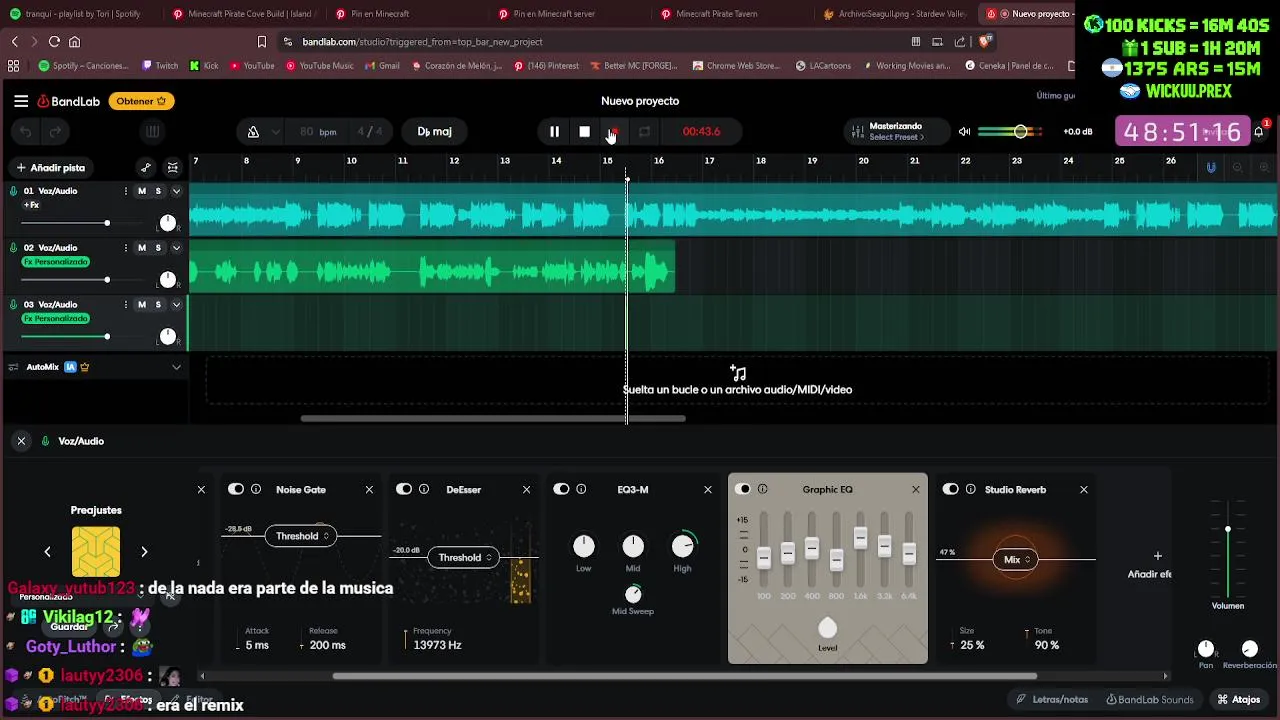Mute track 02 with M button
The width and height of the screenshot is (1280, 720).
pos(142,248)
